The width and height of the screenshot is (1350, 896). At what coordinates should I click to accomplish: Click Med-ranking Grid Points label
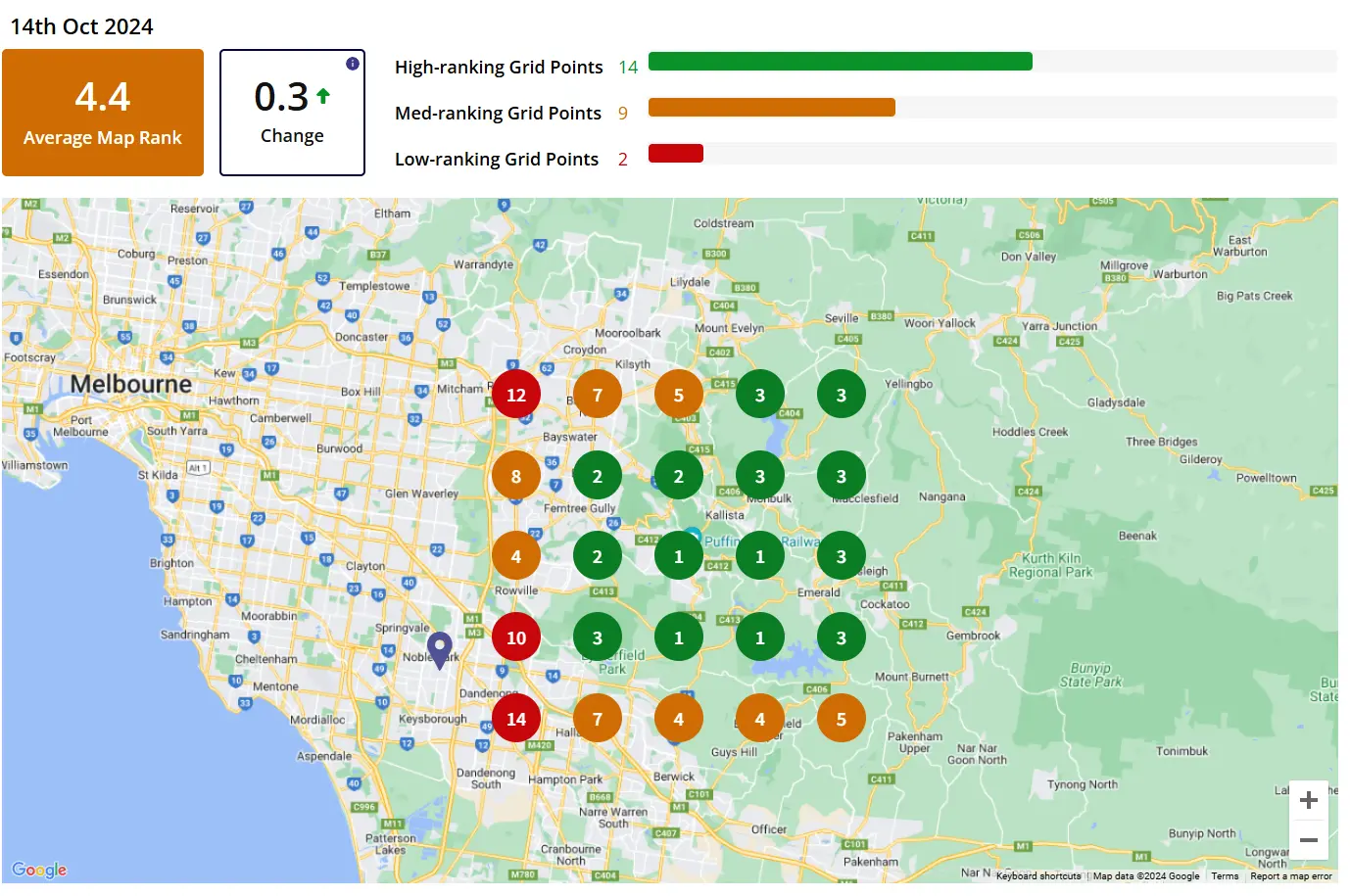click(498, 113)
